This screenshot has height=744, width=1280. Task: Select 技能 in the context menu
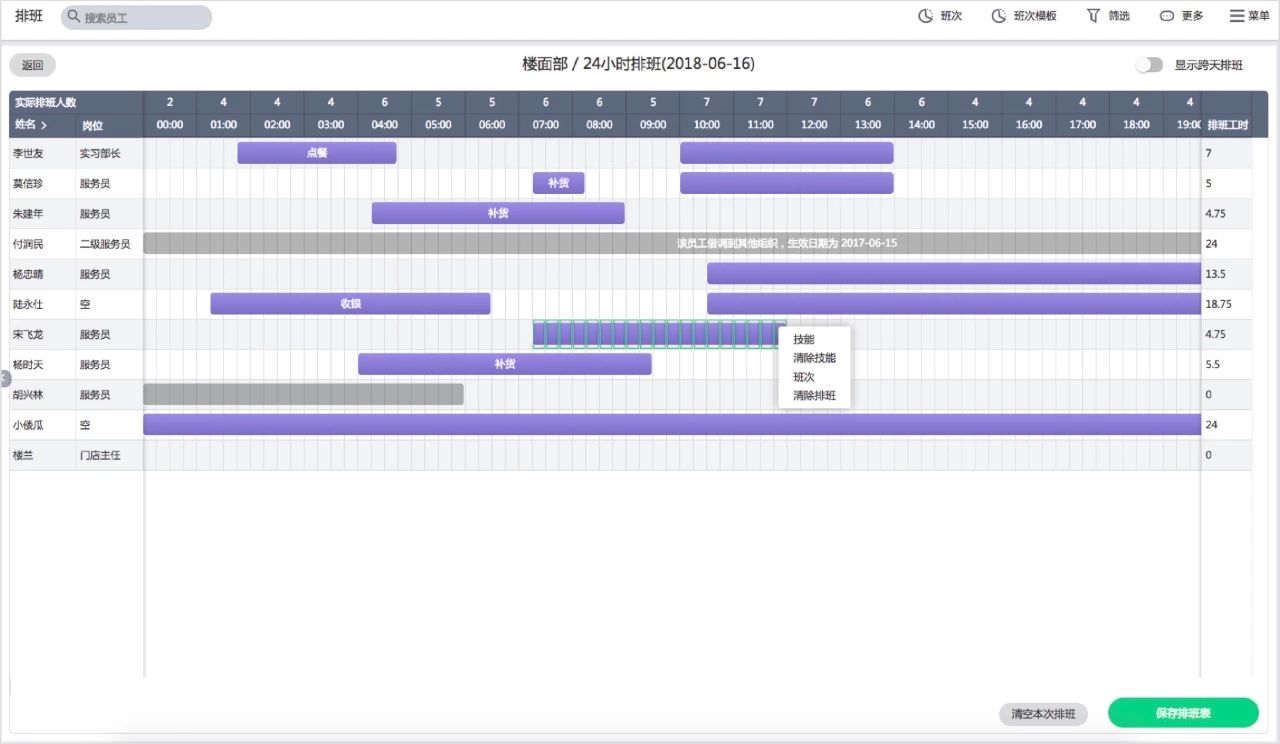tap(803, 339)
